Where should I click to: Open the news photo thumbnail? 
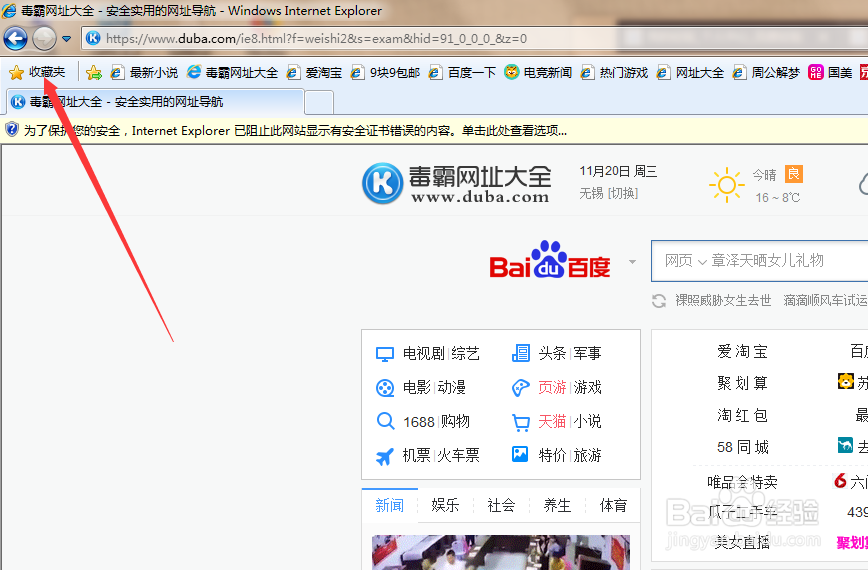click(x=501, y=552)
